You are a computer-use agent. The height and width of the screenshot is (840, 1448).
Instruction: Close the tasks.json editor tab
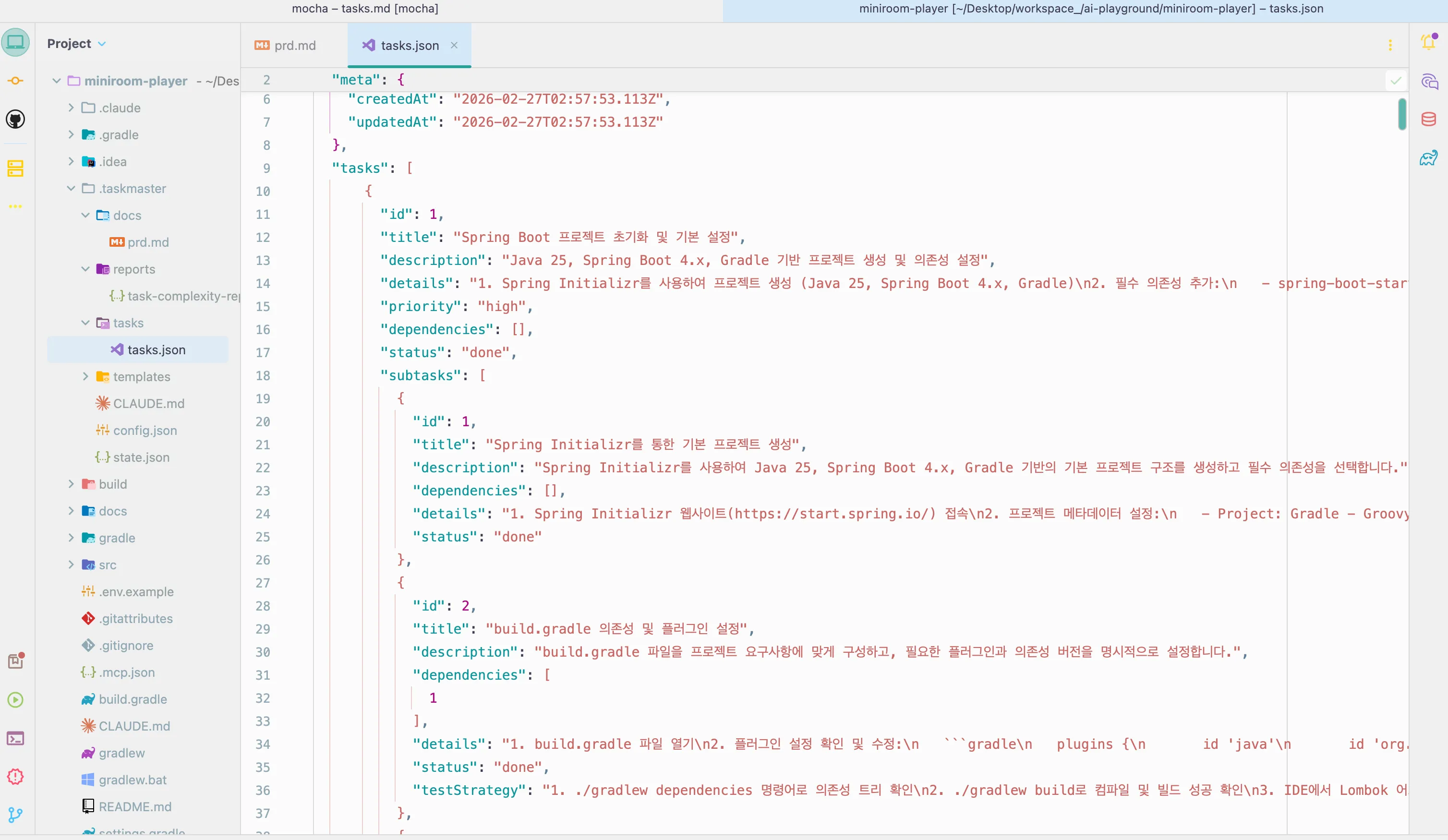pos(454,45)
